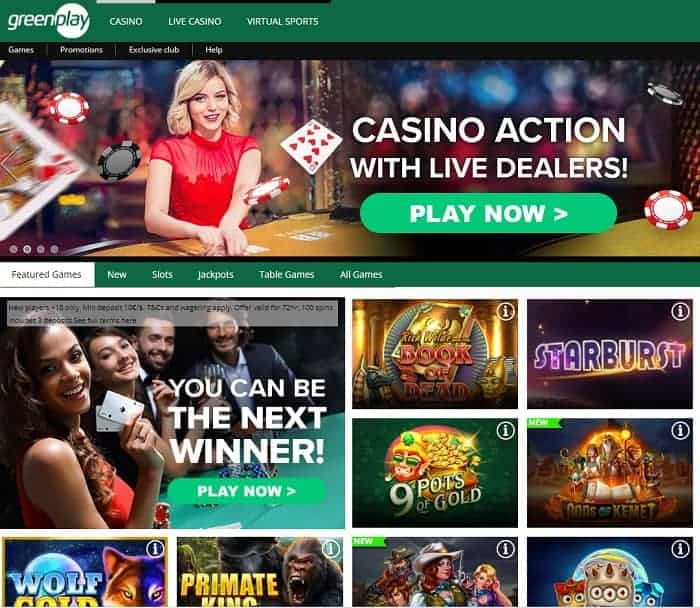
Task: Open info icon on Starburst tile
Action: coord(680,311)
